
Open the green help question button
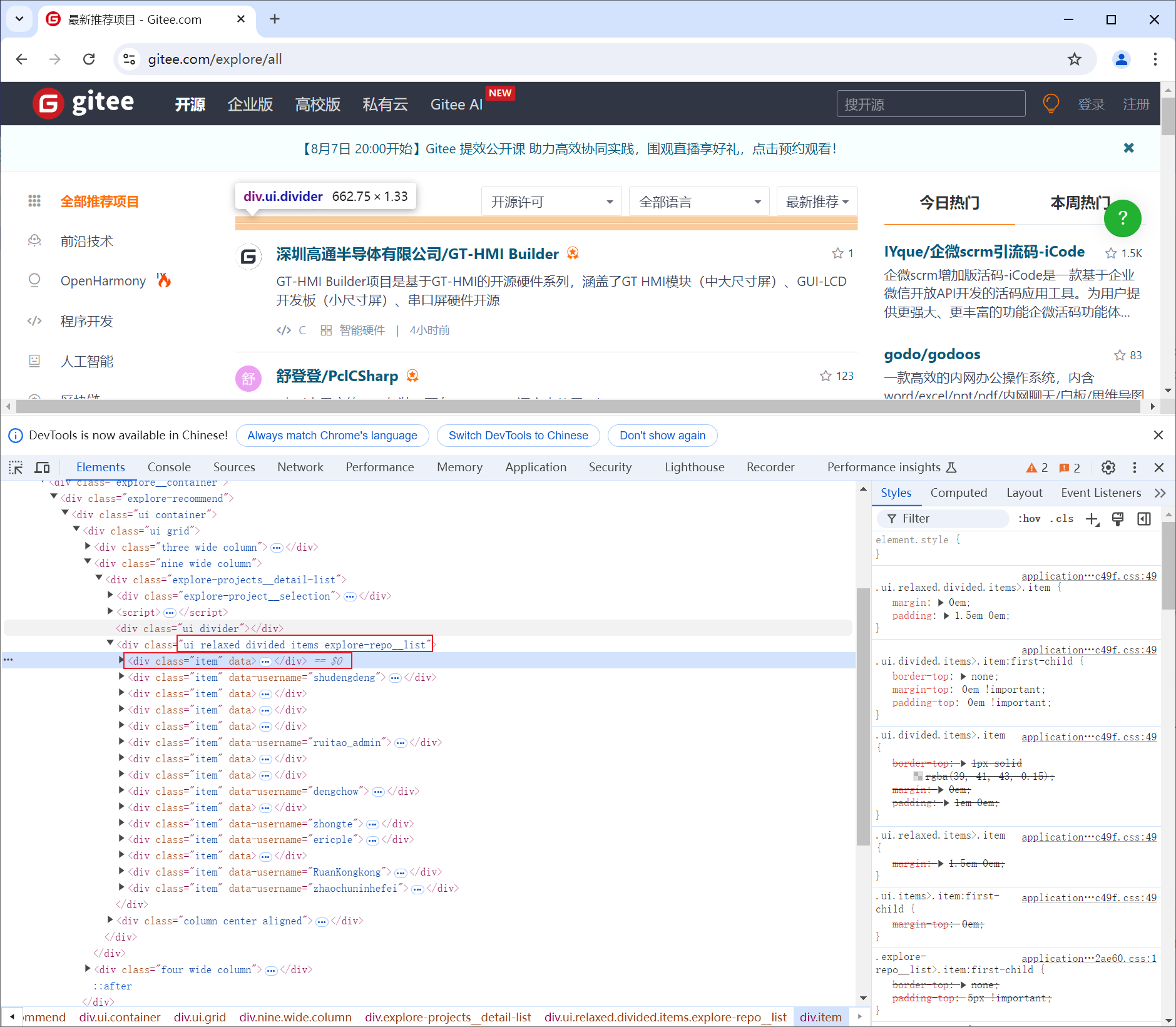click(1122, 218)
